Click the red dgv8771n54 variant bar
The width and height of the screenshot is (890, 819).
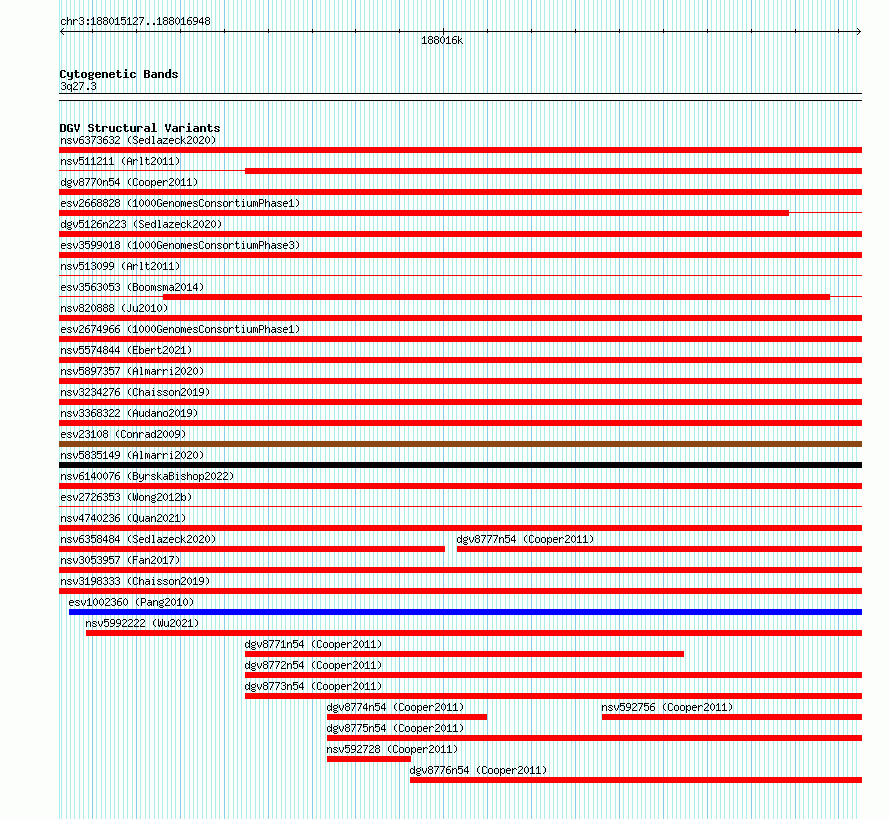click(x=464, y=654)
